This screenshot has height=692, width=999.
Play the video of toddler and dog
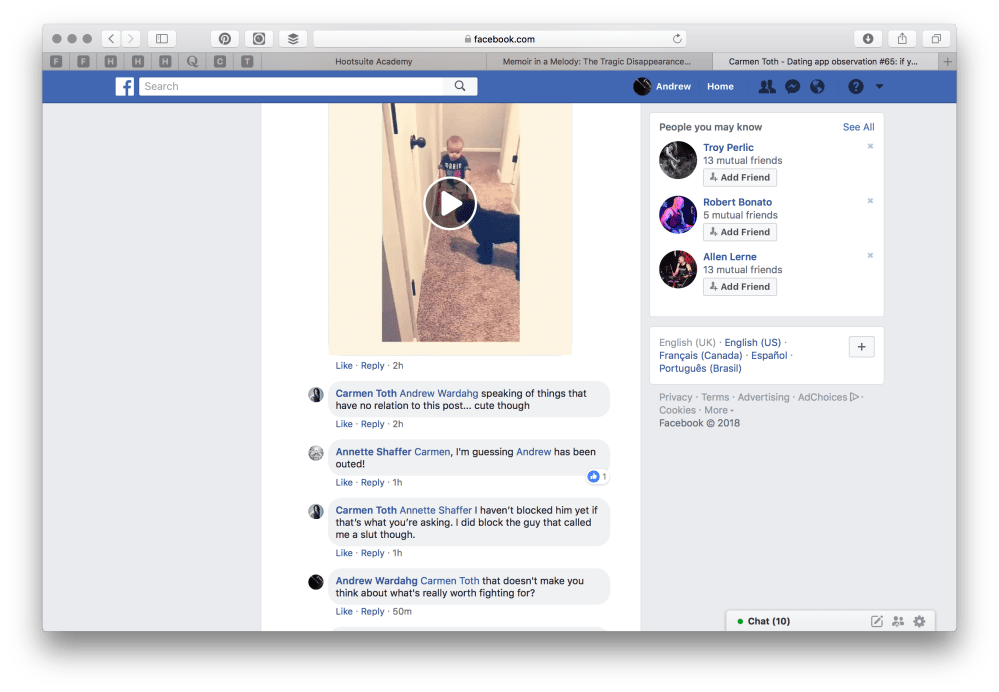[450, 204]
